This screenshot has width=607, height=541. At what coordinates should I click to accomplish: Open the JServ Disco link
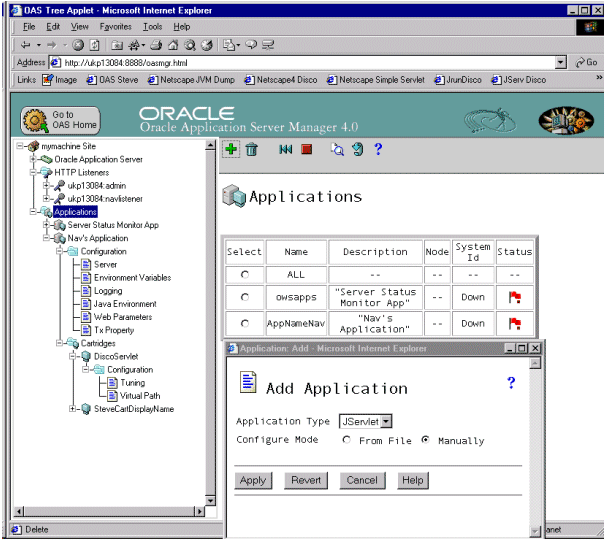pyautogui.click(x=519, y=80)
